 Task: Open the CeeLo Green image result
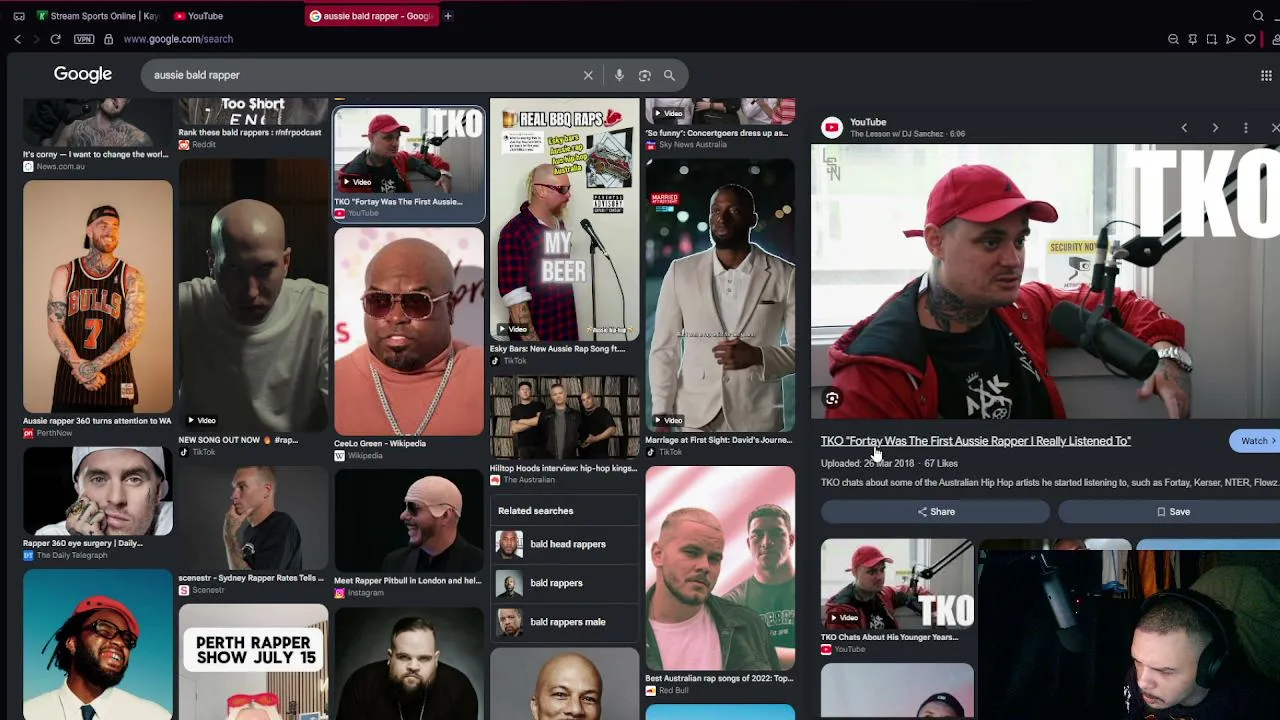409,332
